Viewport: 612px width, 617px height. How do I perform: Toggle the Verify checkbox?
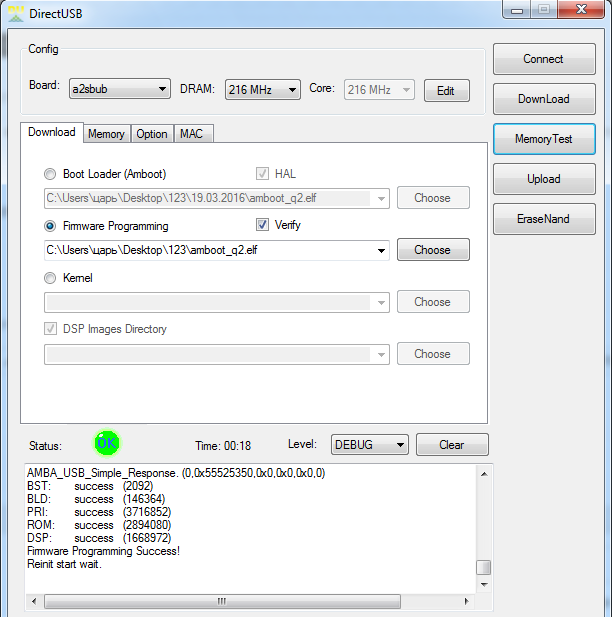263,225
